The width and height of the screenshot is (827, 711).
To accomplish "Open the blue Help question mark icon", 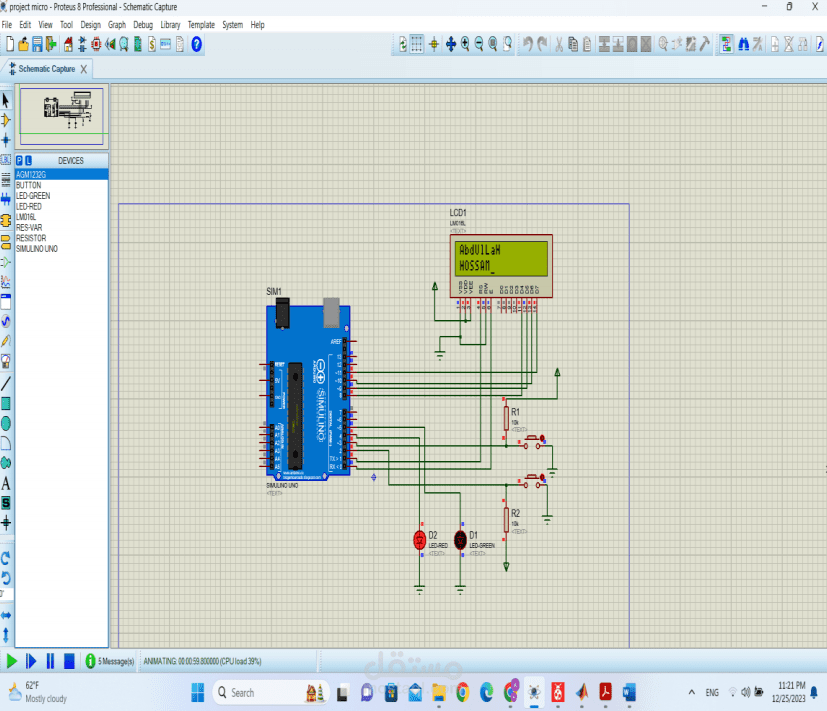I will 196,44.
